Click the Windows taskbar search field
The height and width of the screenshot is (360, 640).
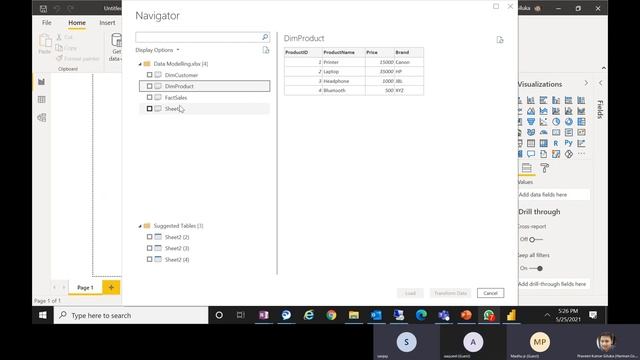(x=131, y=316)
